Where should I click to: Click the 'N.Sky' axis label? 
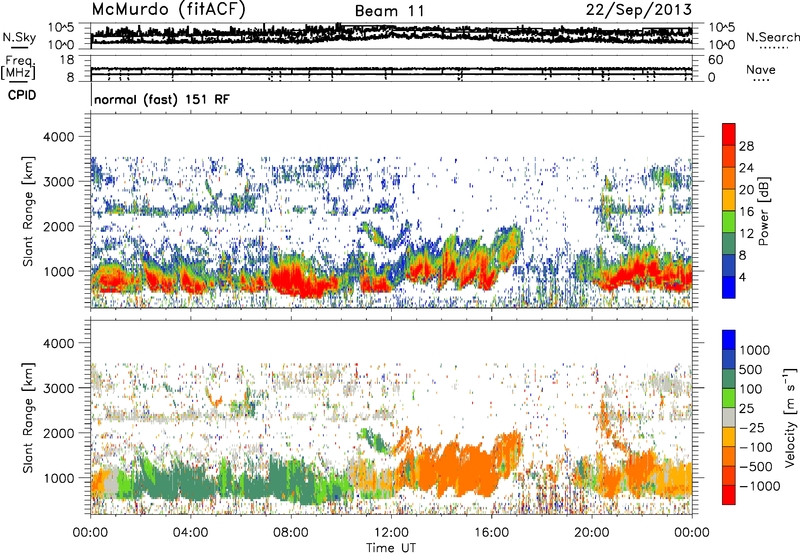pos(19,37)
